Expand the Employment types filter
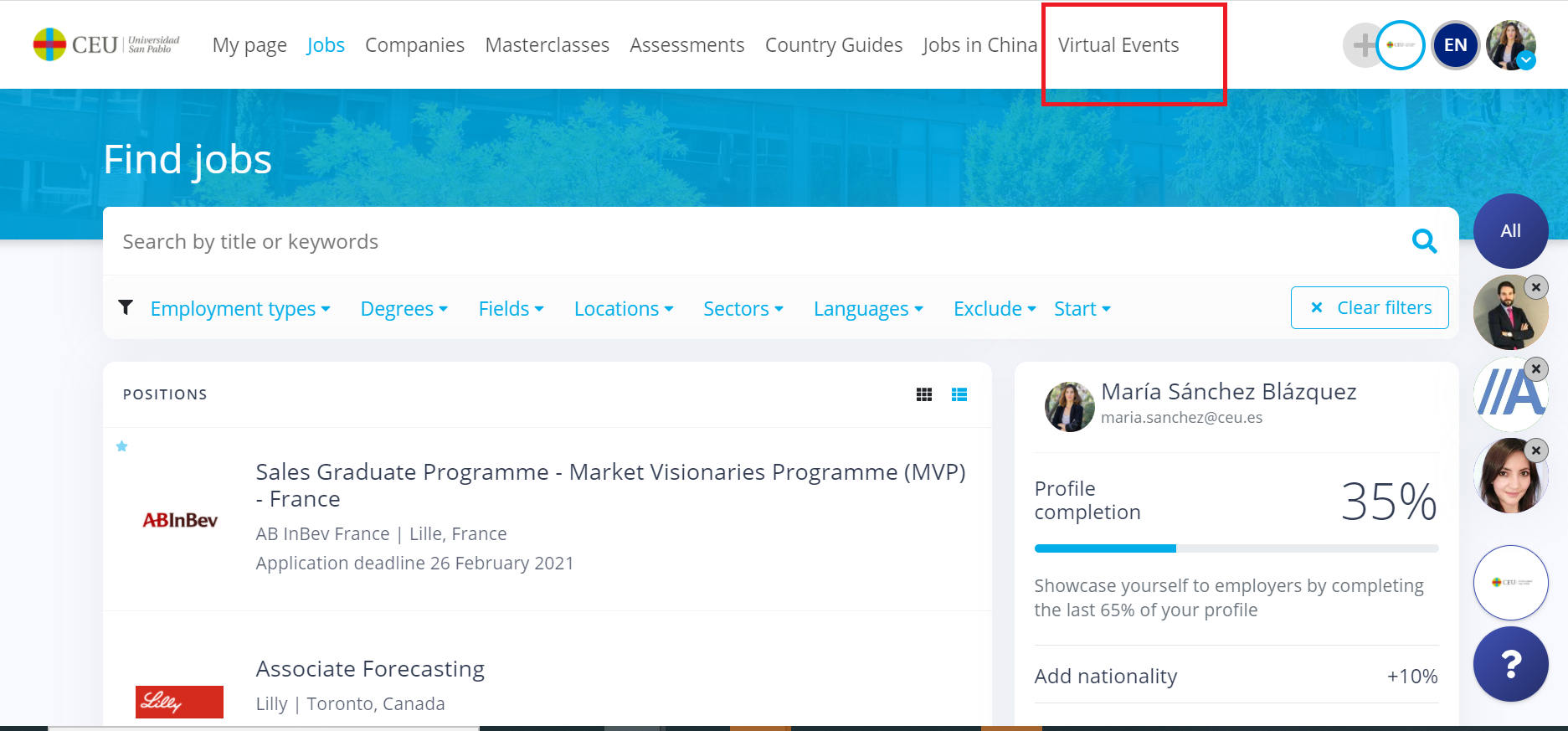Screen dimensions: 1568x731 coord(240,309)
